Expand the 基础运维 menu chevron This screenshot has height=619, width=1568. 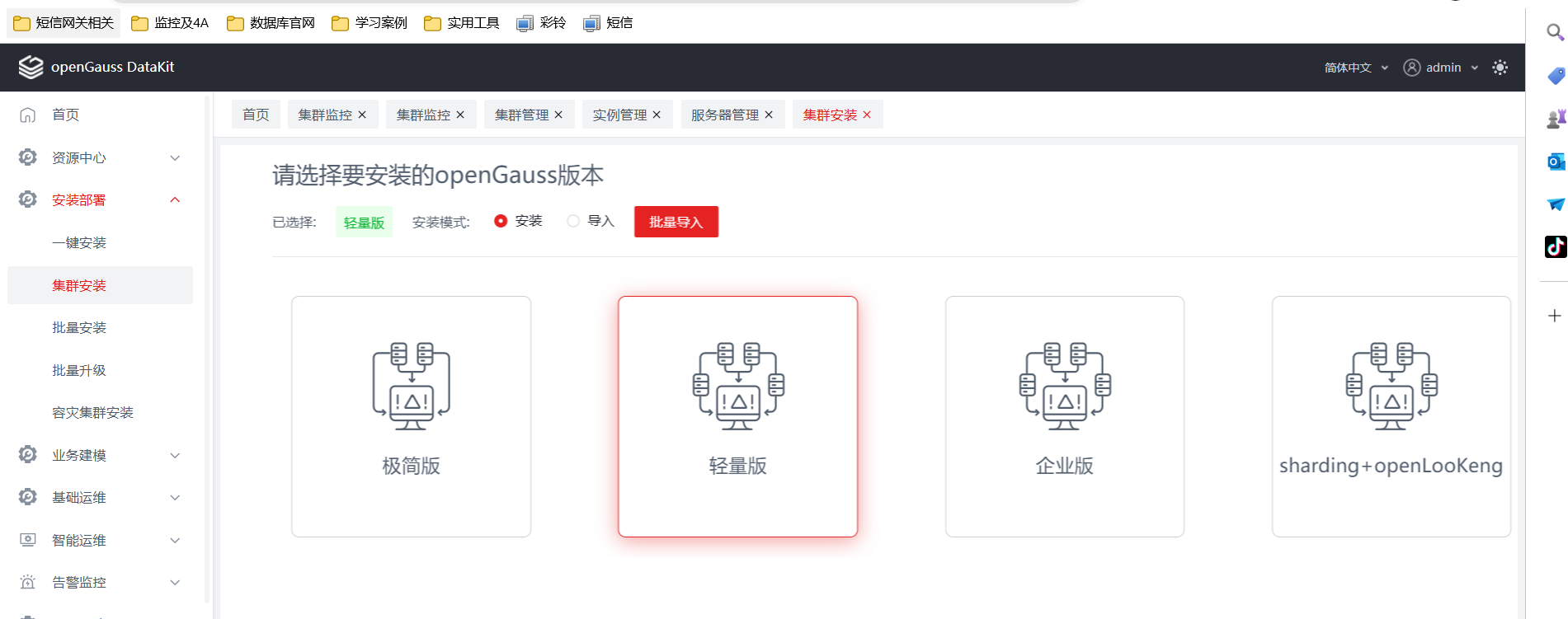(175, 497)
